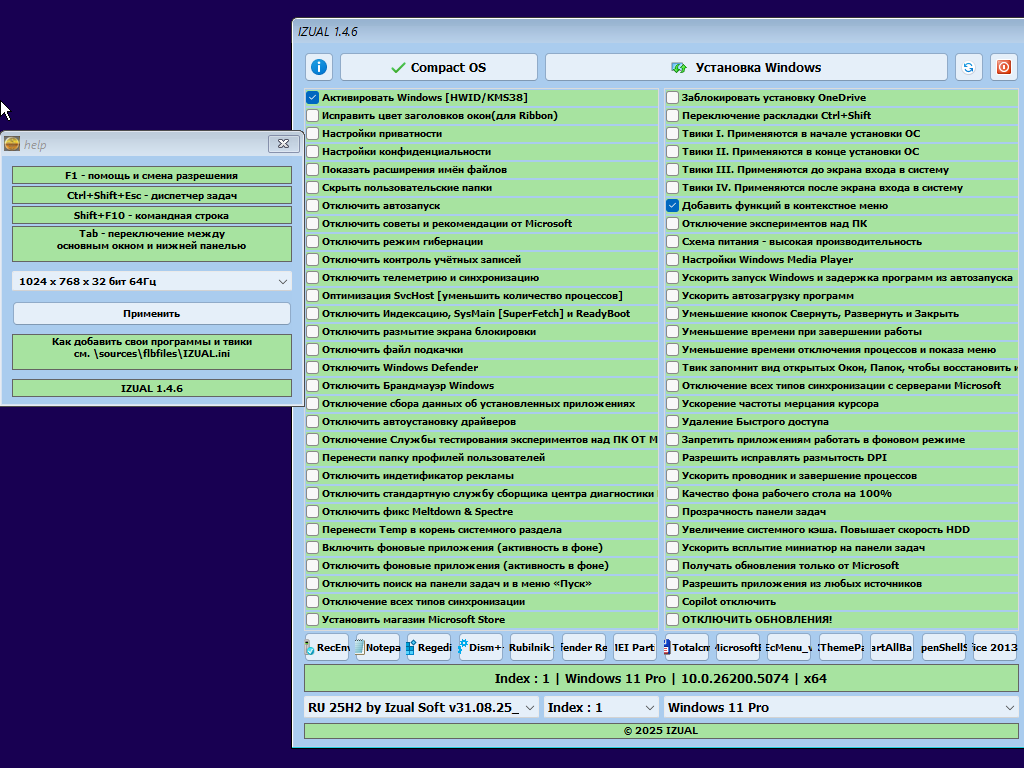Image resolution: width=1024 pixels, height=768 pixels.
Task: Launch Totalcmd from the bottom toolbar
Action: click(x=686, y=647)
